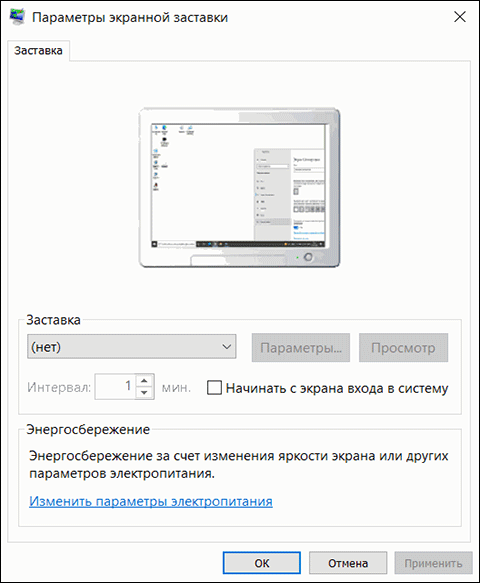Image resolution: width=480 pixels, height=583 pixels.
Task: Enable Начинать с экрана входа в систему checkbox
Action: click(x=214, y=387)
